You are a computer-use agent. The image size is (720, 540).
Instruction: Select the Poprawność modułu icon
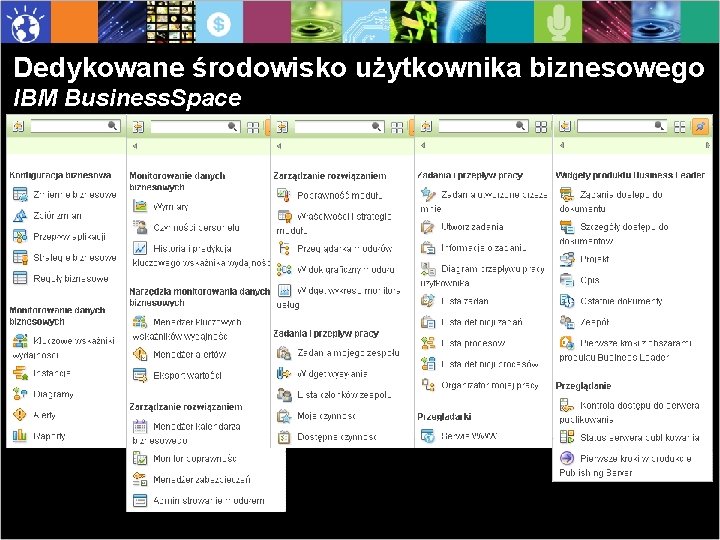(284, 195)
